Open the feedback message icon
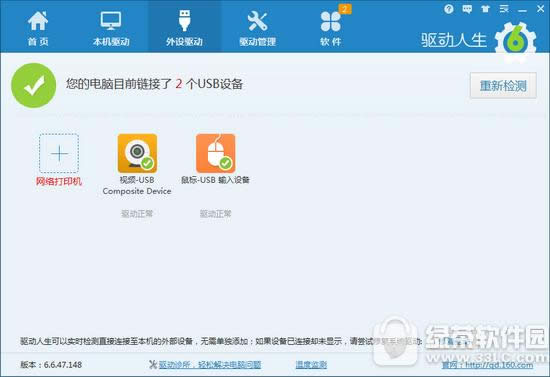This screenshot has height=377, width=550. [467, 9]
